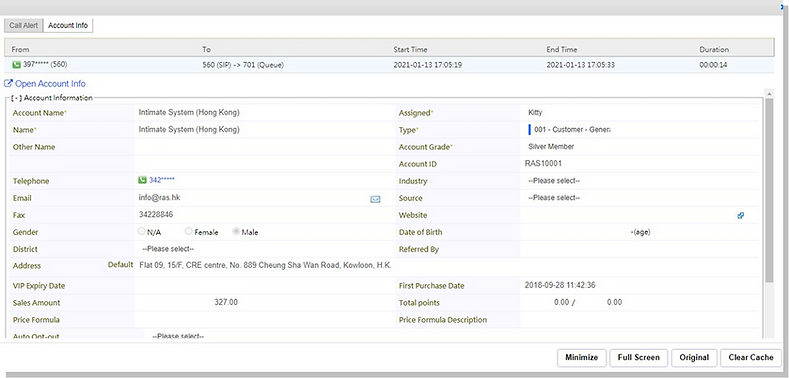
Task: Click the Account Name field value
Action: (189, 113)
